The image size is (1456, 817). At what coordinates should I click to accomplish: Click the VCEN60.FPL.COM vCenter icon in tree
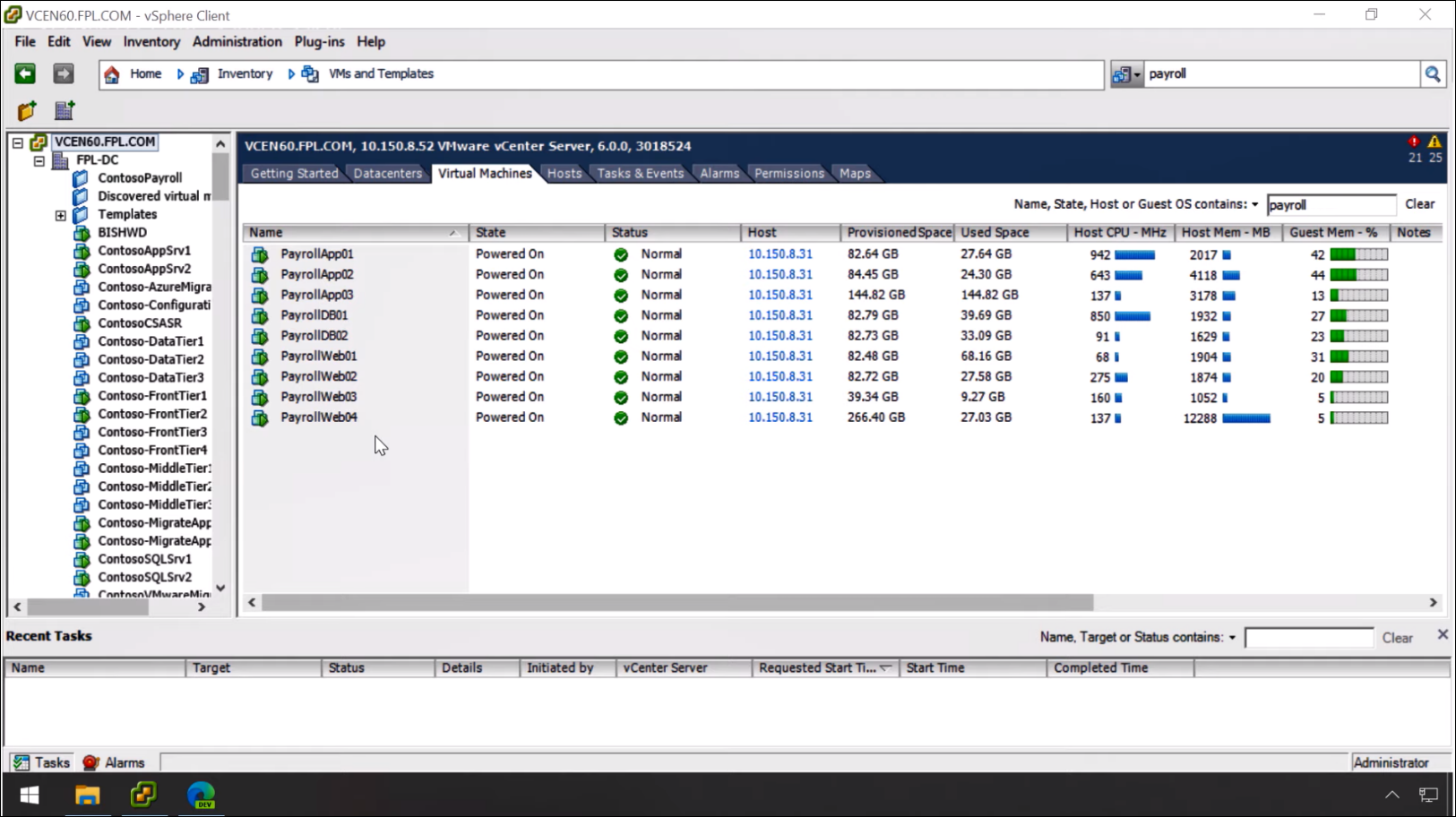[39, 142]
